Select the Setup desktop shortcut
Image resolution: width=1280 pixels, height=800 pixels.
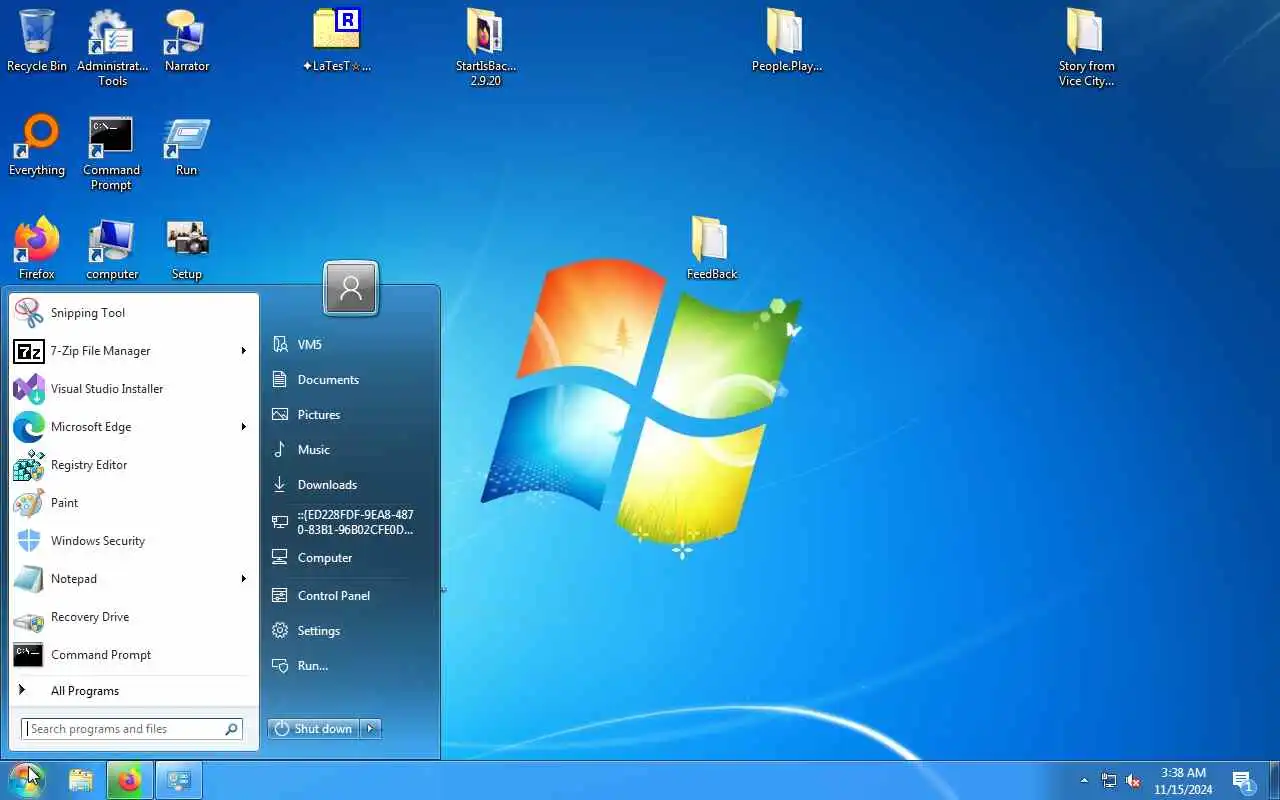pos(187,249)
